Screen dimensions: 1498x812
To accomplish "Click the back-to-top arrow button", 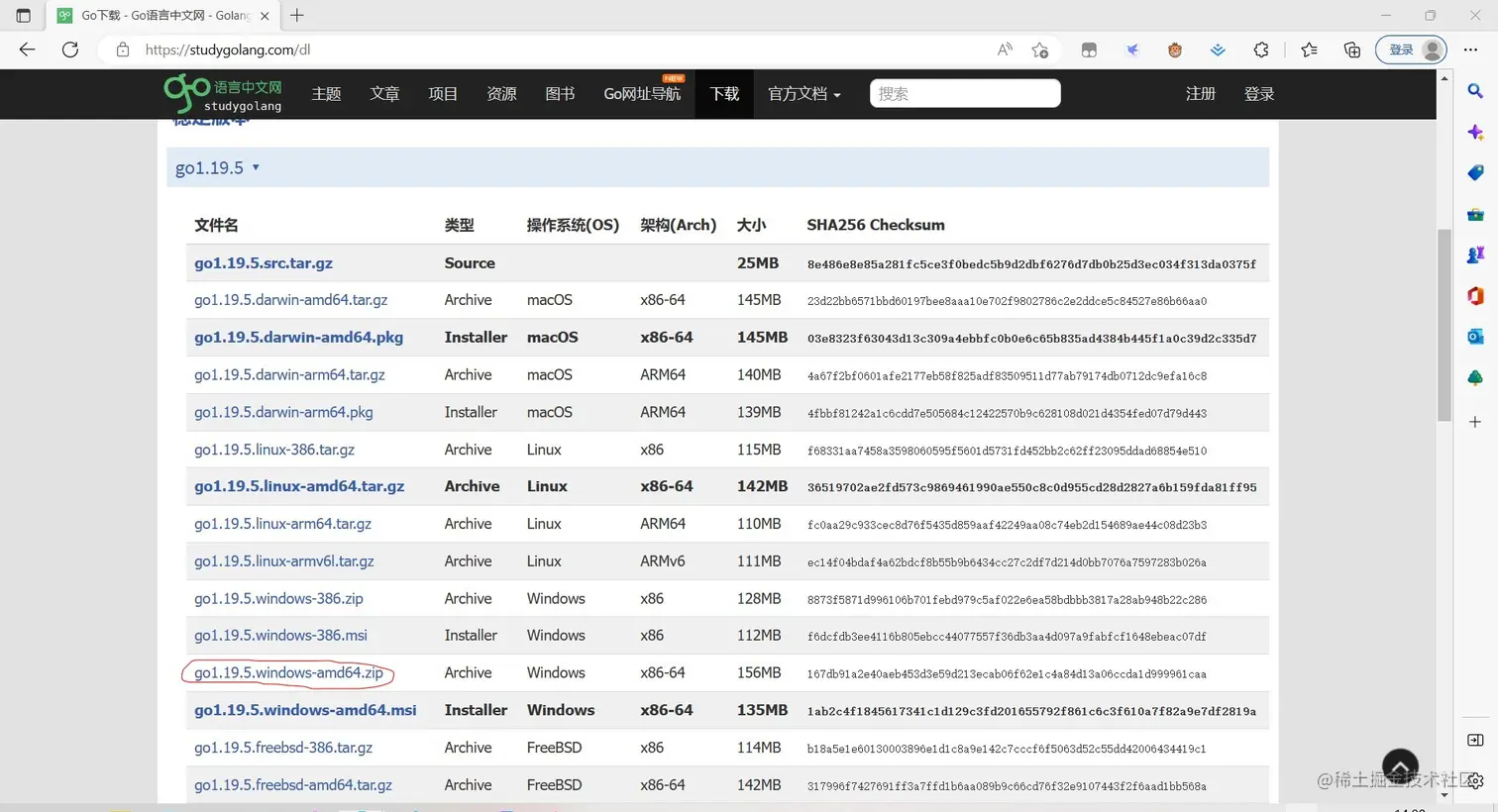I will [x=1400, y=766].
